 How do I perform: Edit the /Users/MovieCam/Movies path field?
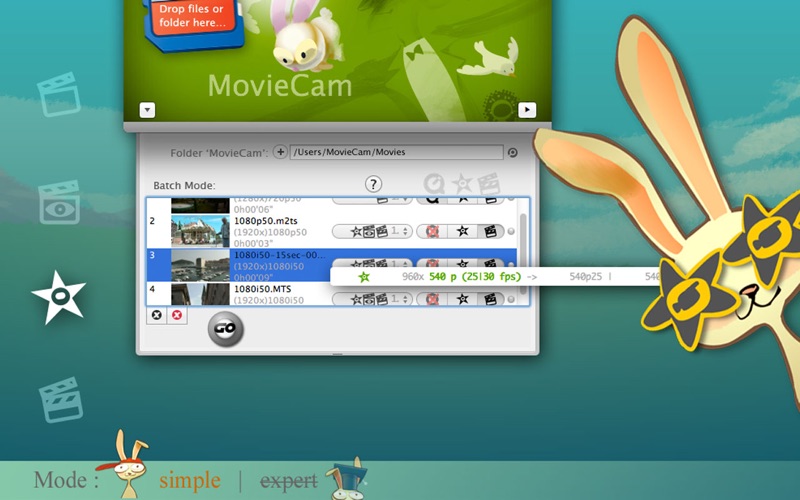pos(396,152)
